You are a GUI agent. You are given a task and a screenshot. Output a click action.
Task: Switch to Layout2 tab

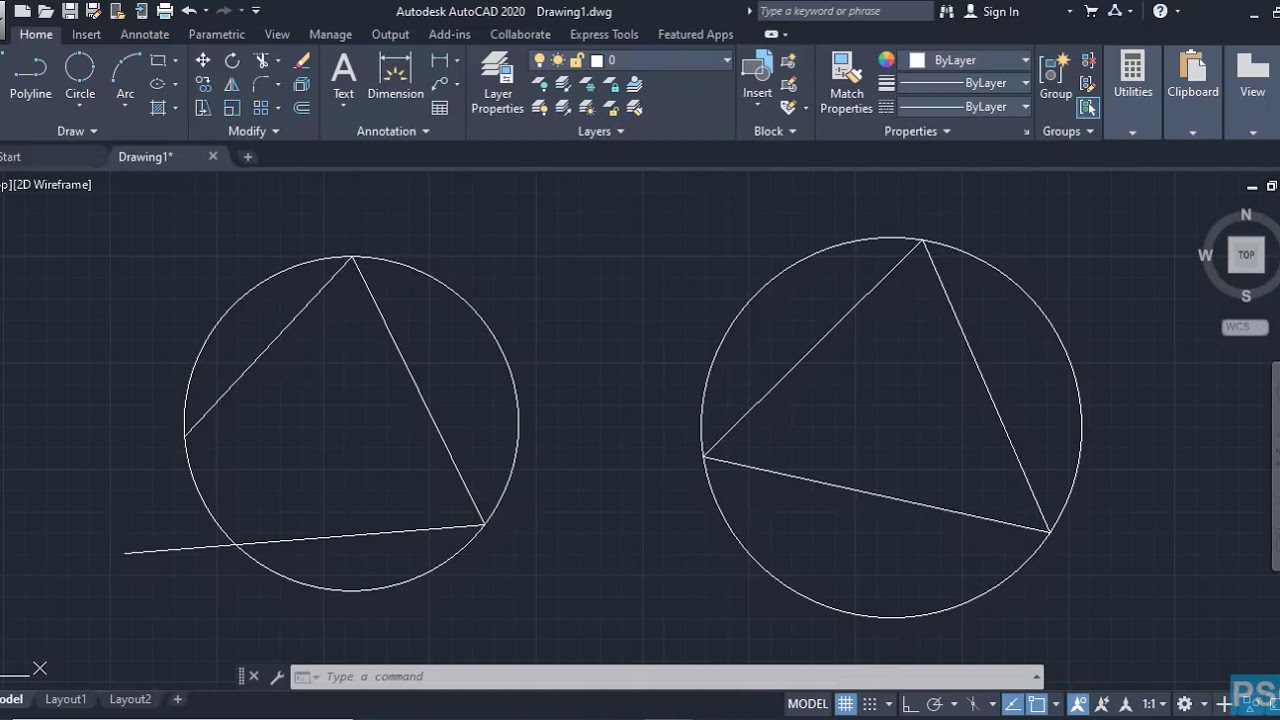point(130,699)
